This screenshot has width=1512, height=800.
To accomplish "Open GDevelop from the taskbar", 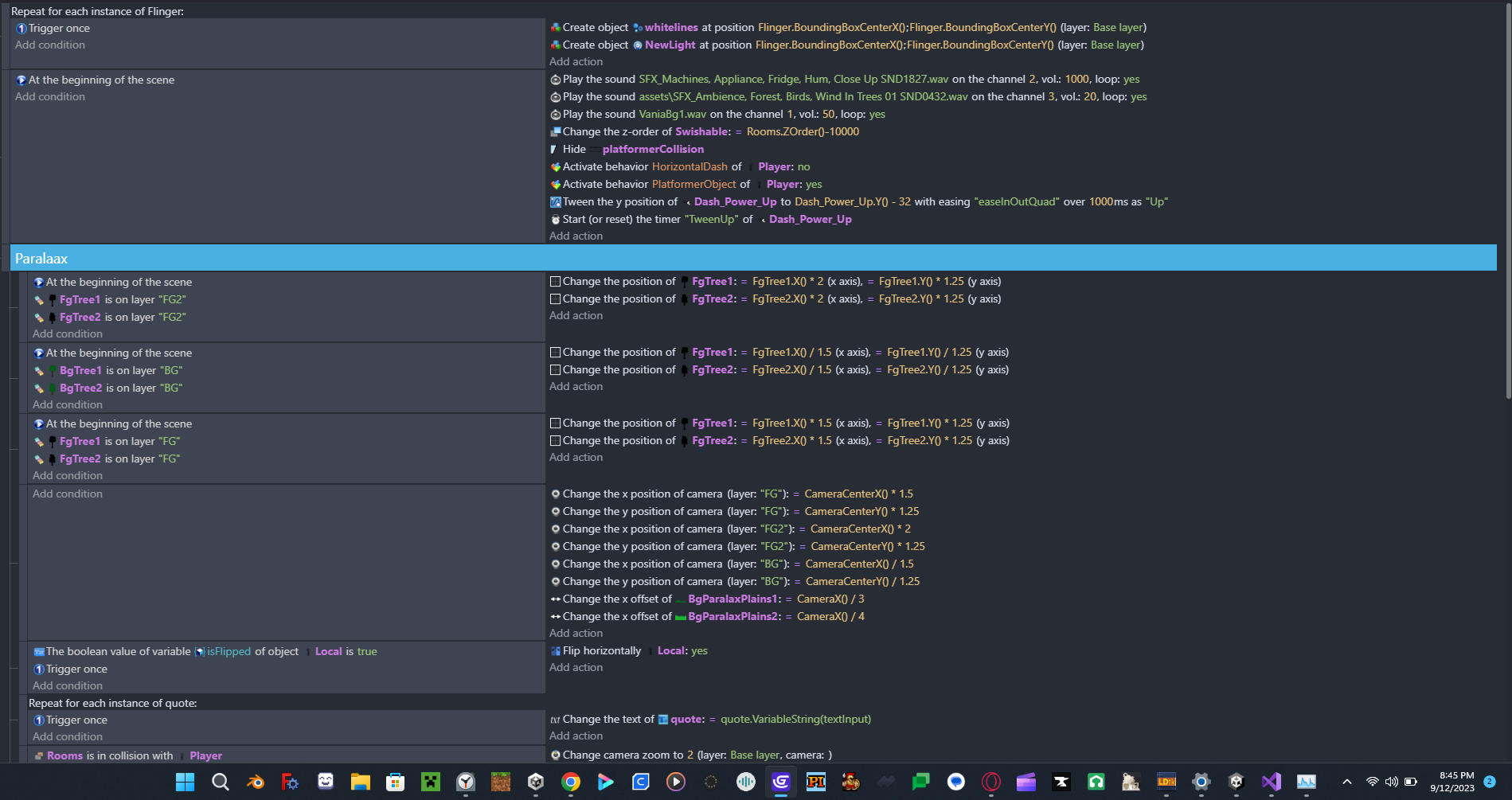I will click(780, 782).
